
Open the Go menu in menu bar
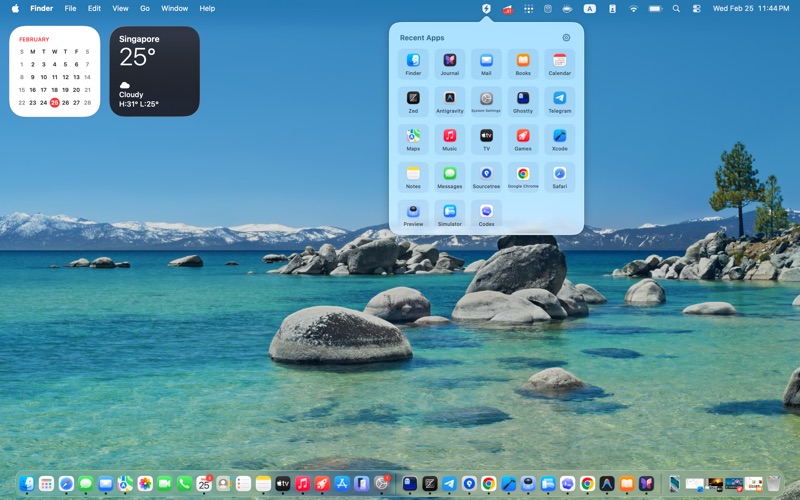click(145, 8)
